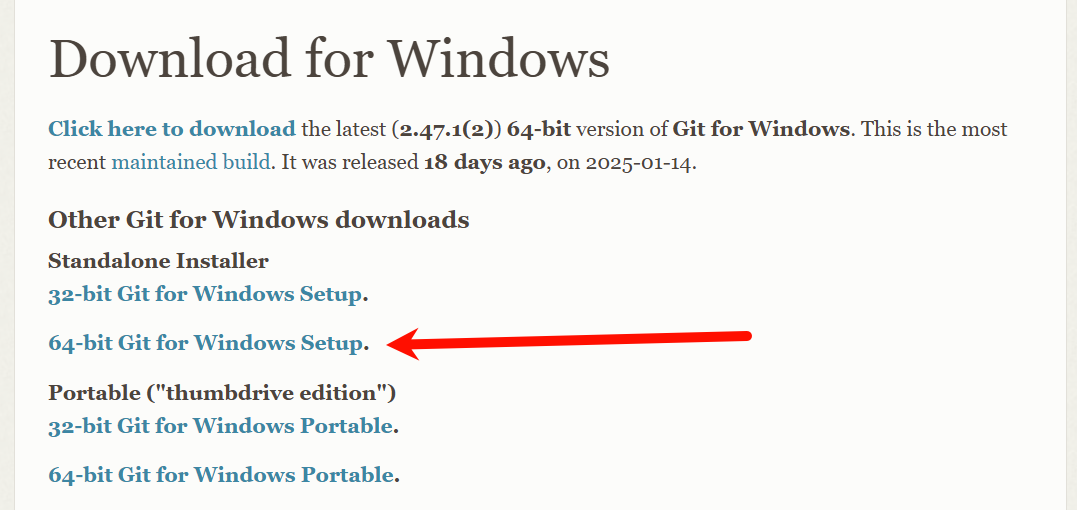Image resolution: width=1077 pixels, height=510 pixels.
Task: Click the words "the latest" in the intro
Action: click(x=343, y=129)
